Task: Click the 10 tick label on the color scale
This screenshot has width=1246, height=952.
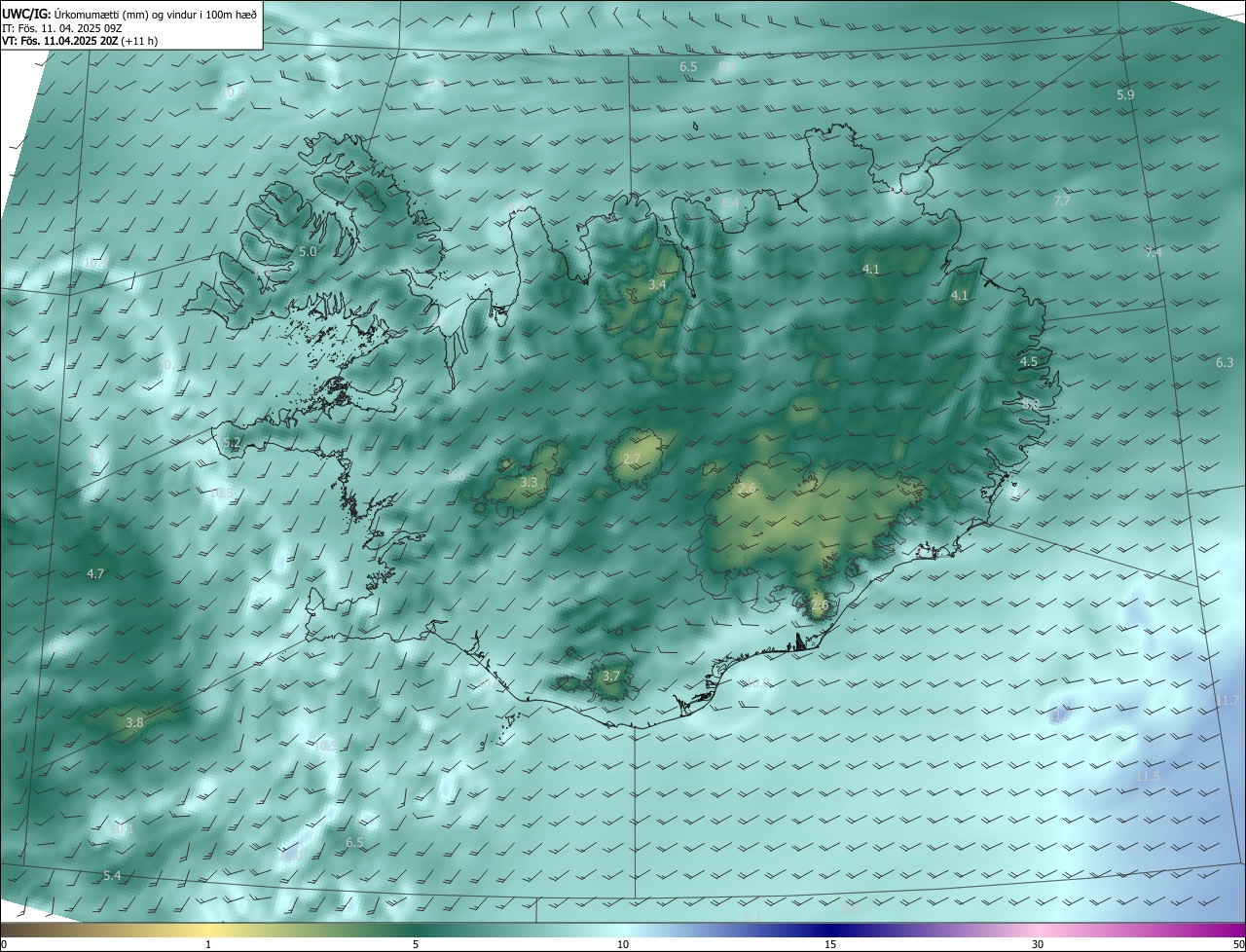Action: coord(623,944)
